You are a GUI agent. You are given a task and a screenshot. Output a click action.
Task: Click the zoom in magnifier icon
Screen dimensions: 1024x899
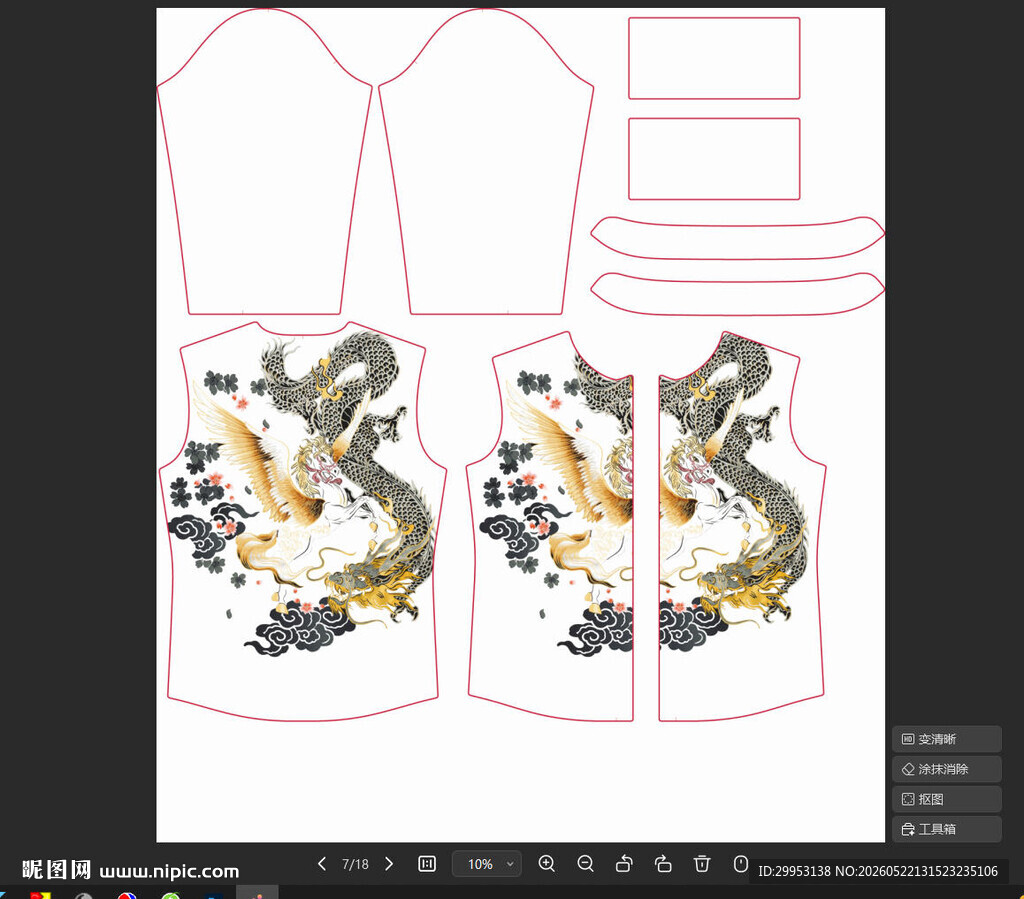click(547, 864)
